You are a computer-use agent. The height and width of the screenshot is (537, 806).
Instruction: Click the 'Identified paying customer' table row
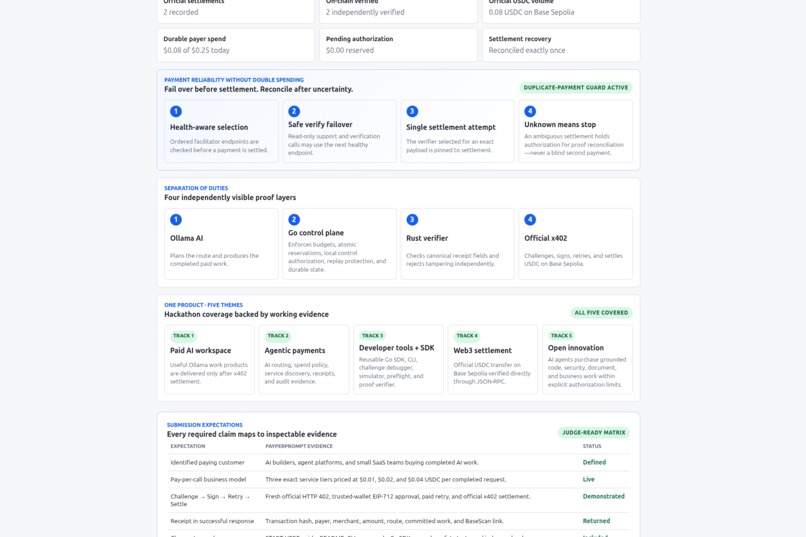click(398, 462)
